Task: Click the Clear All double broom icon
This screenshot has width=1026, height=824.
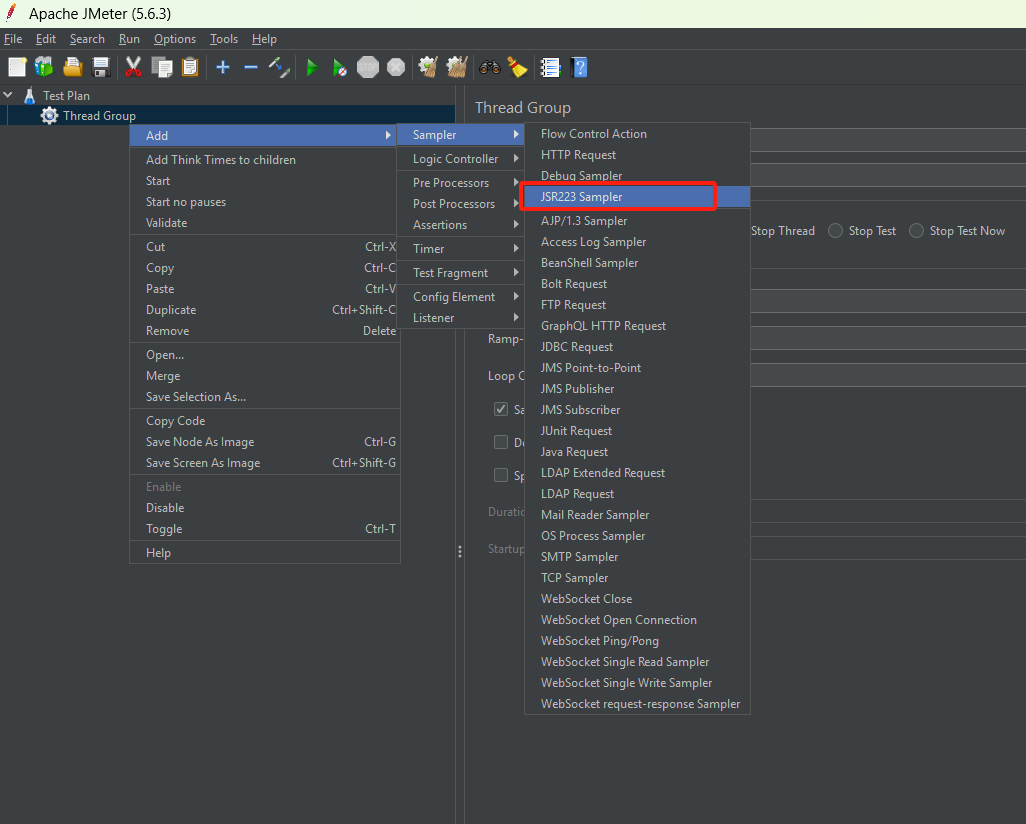Action: coord(457,67)
